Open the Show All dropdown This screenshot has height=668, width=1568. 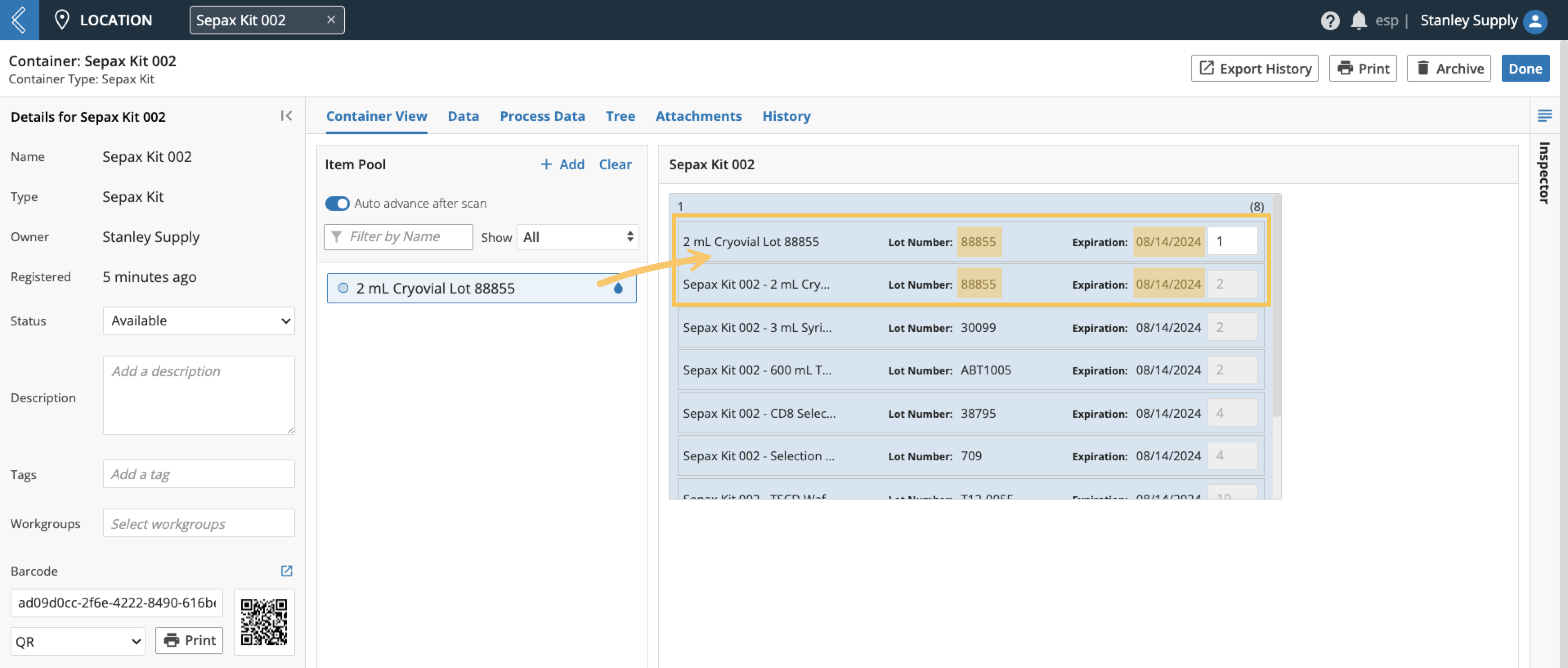coord(578,237)
